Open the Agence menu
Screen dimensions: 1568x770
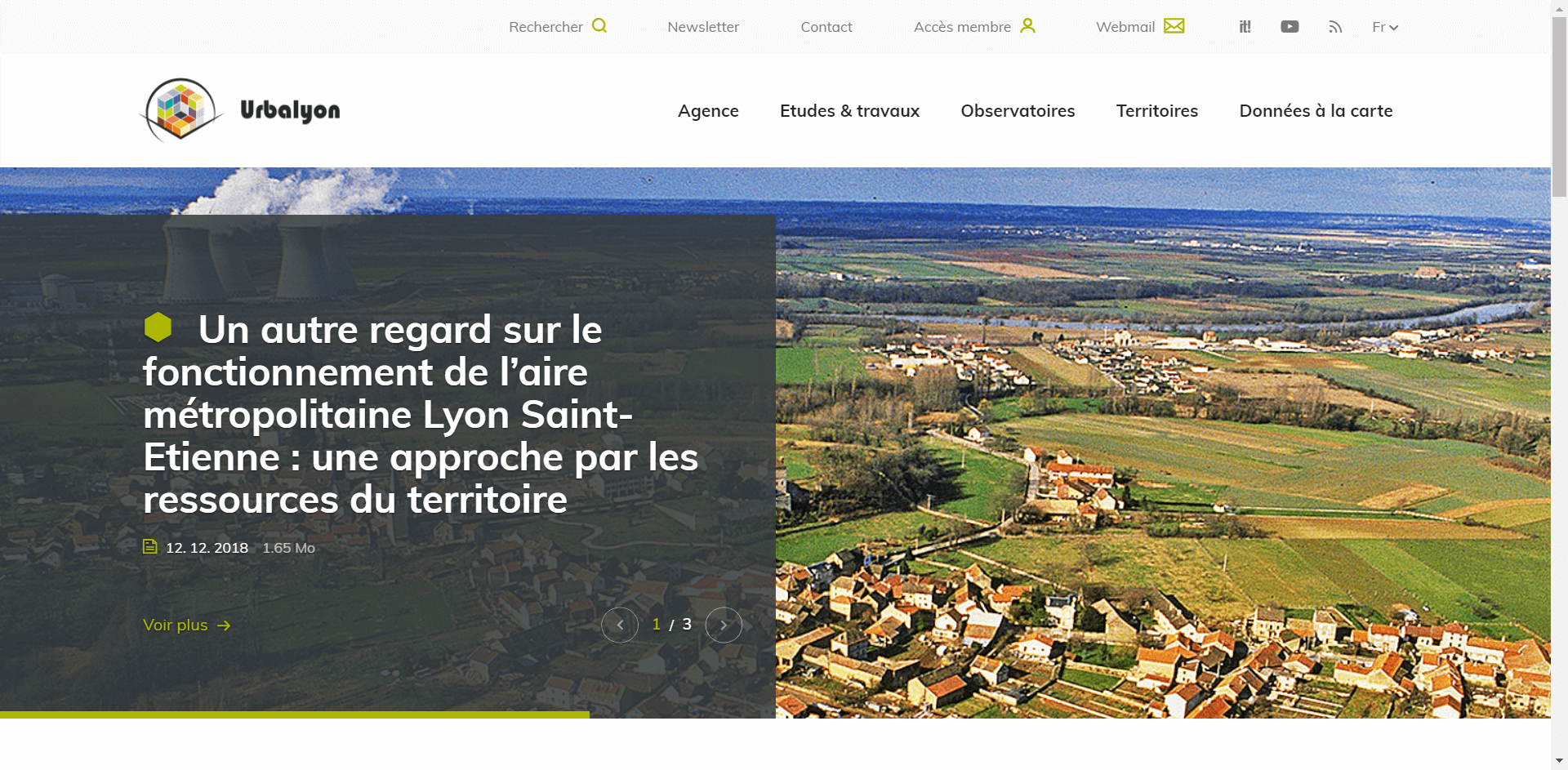pyautogui.click(x=708, y=111)
